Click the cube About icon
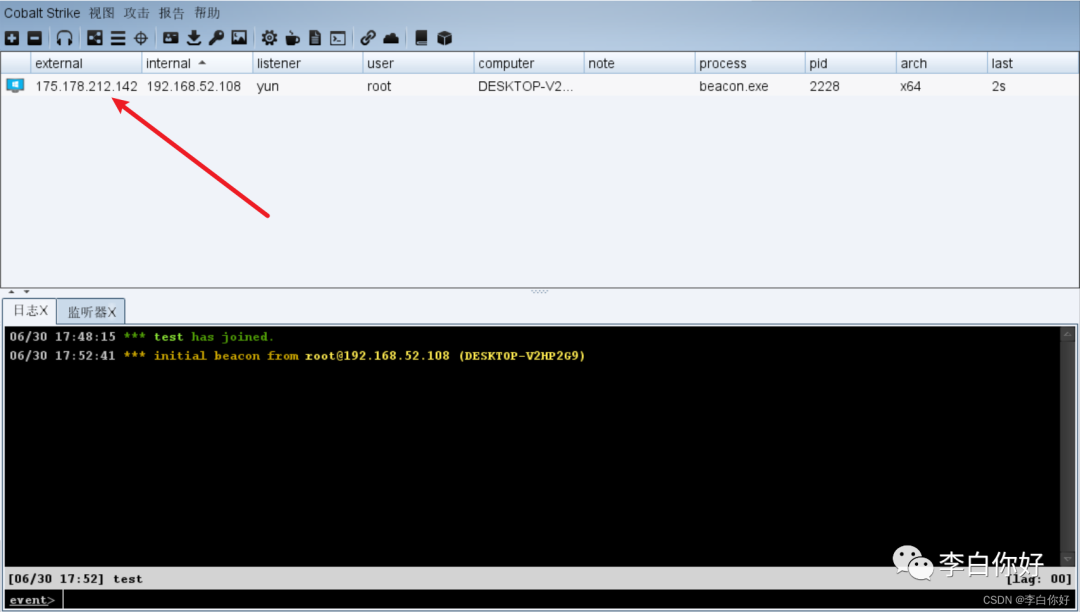This screenshot has height=612, width=1080. point(444,38)
